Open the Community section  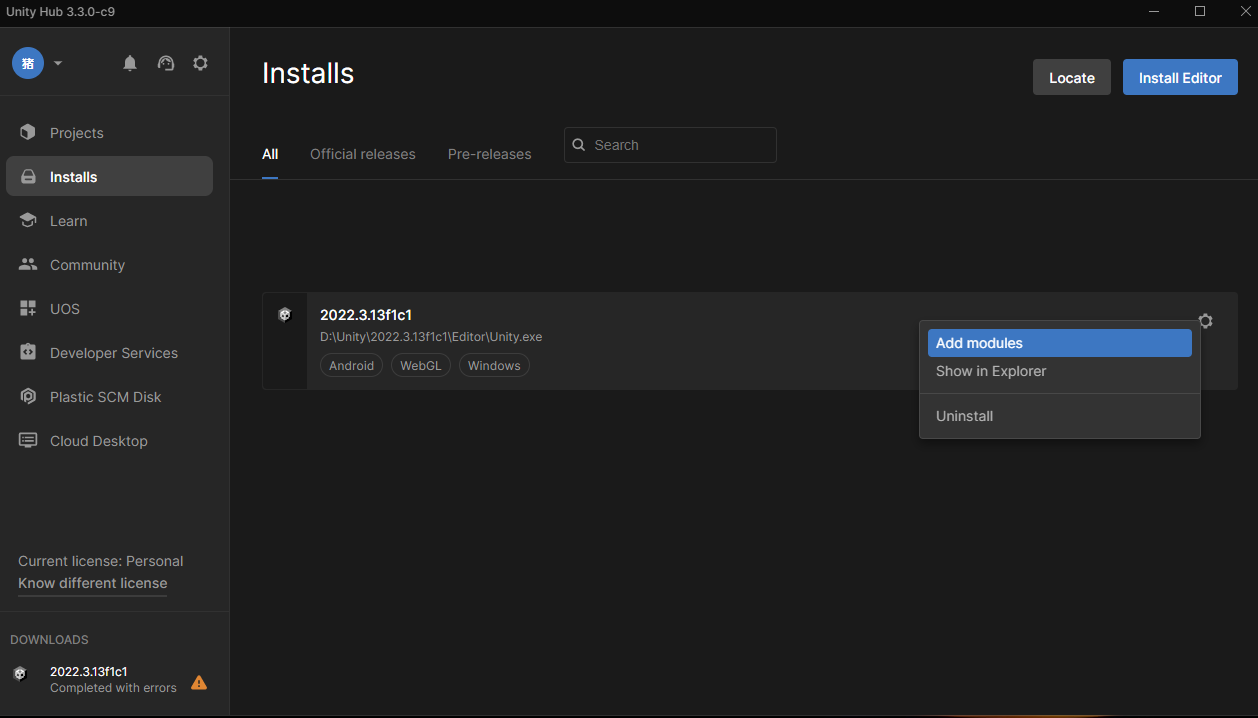109,265
